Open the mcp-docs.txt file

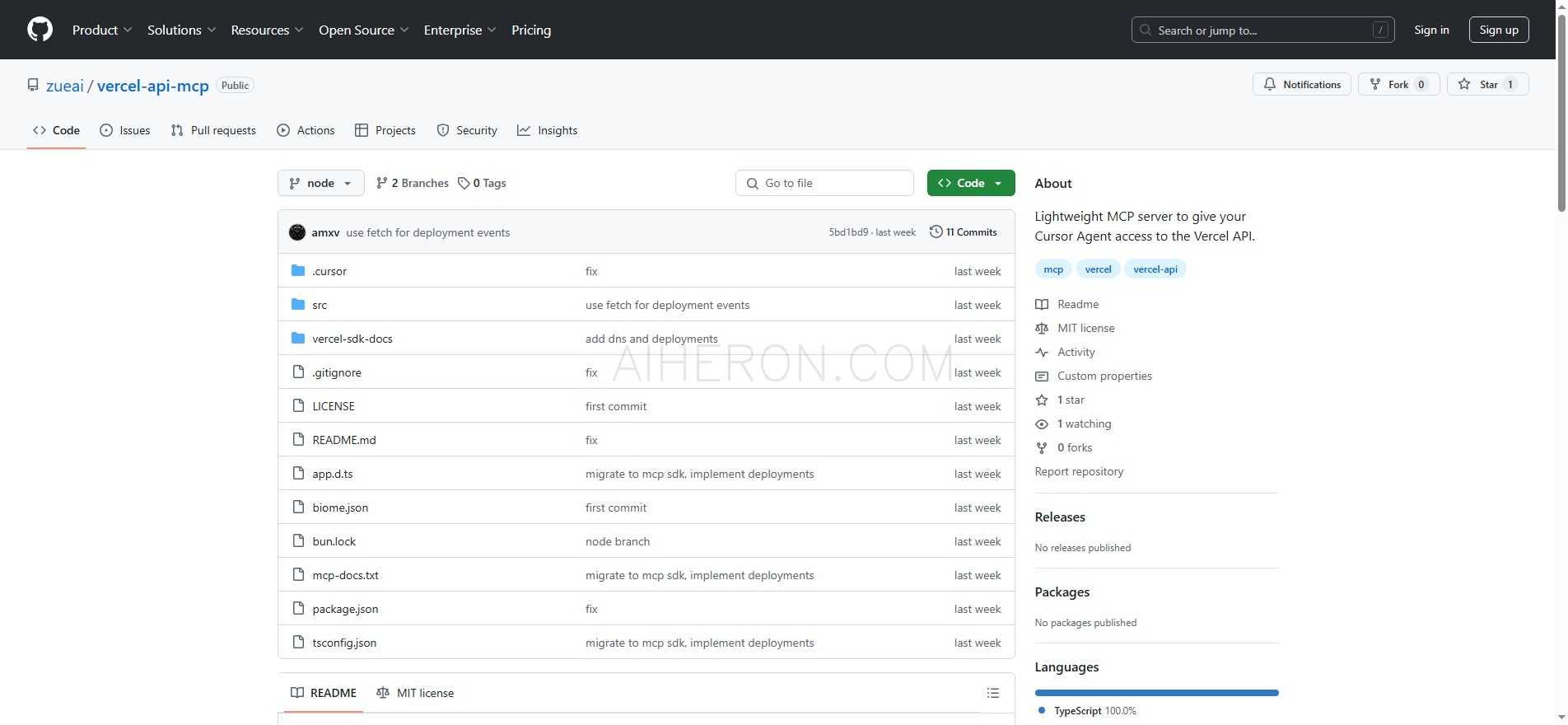[x=345, y=575]
